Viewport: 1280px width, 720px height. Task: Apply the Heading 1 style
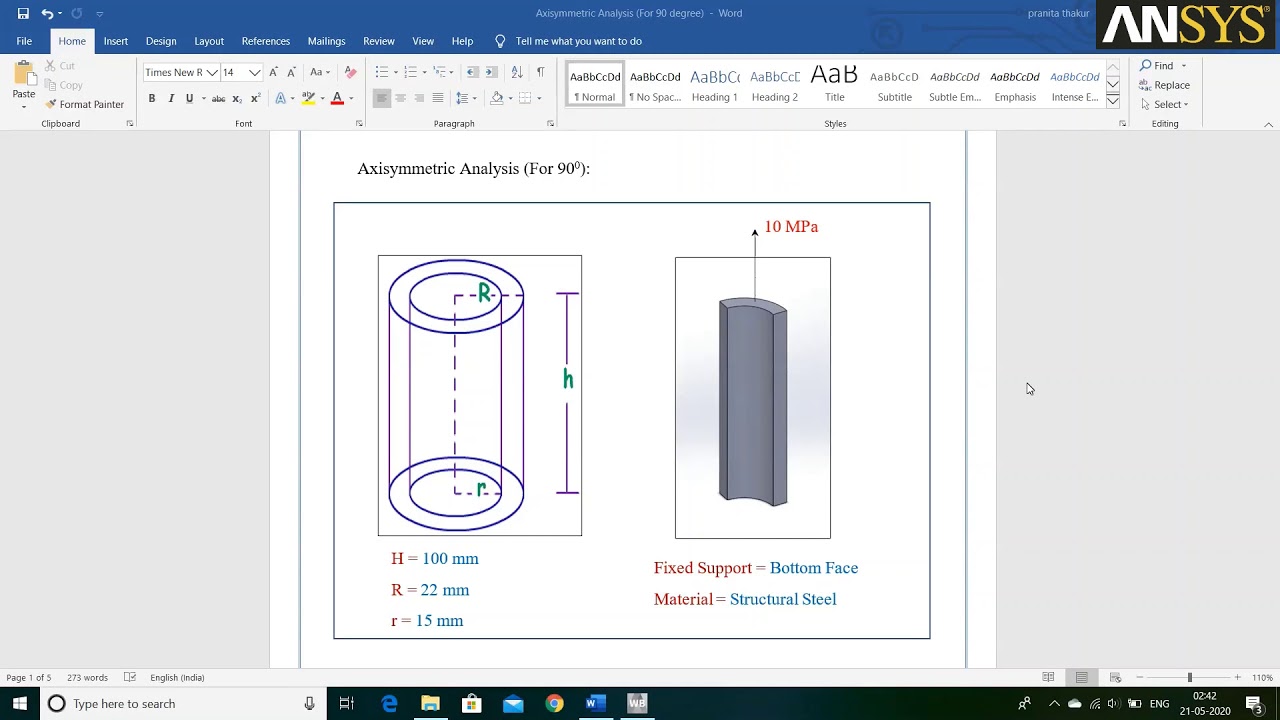click(x=715, y=85)
